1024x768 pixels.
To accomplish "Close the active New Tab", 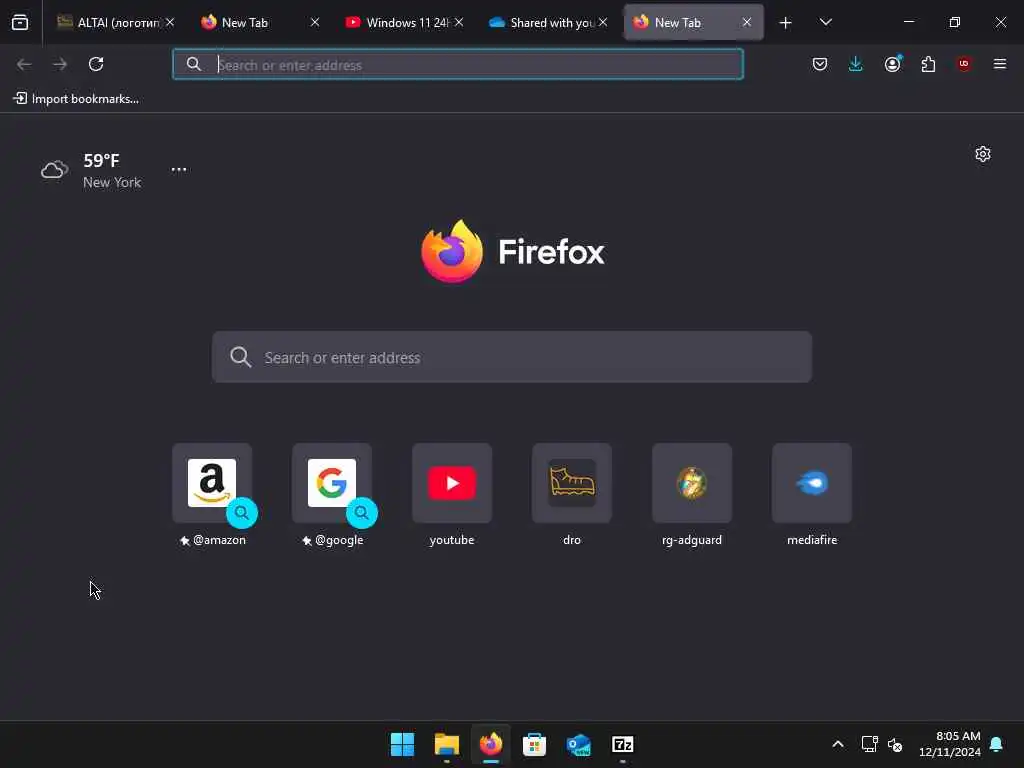I will pos(746,22).
